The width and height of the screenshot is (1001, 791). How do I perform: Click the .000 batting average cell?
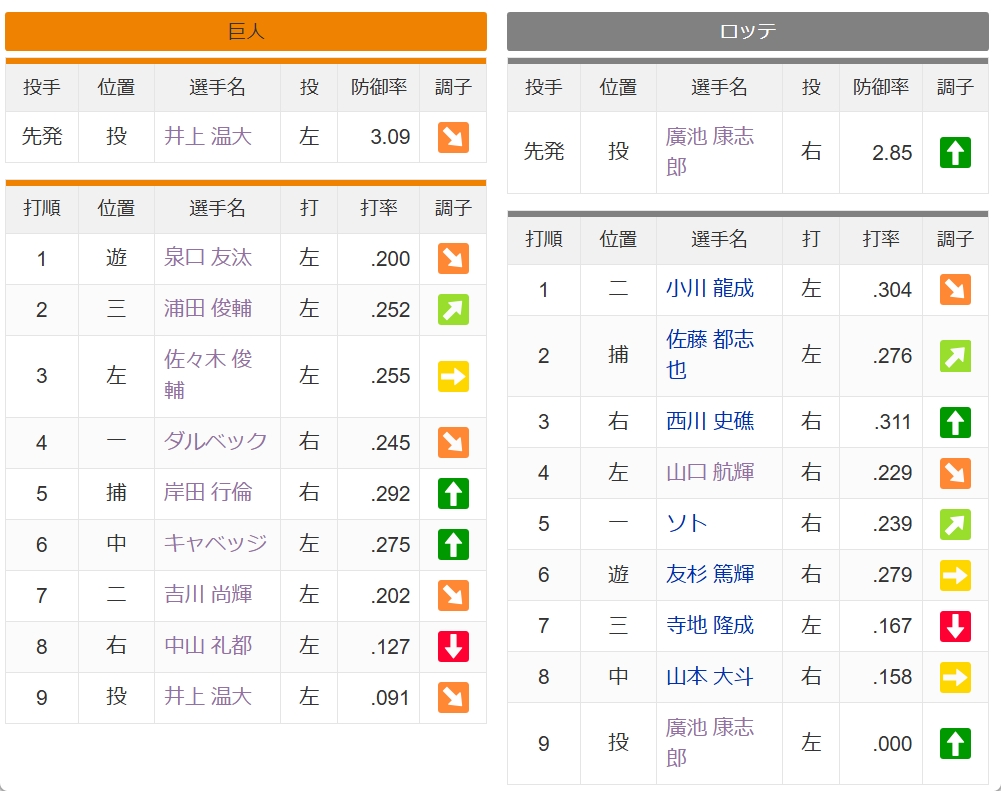pyautogui.click(x=881, y=744)
